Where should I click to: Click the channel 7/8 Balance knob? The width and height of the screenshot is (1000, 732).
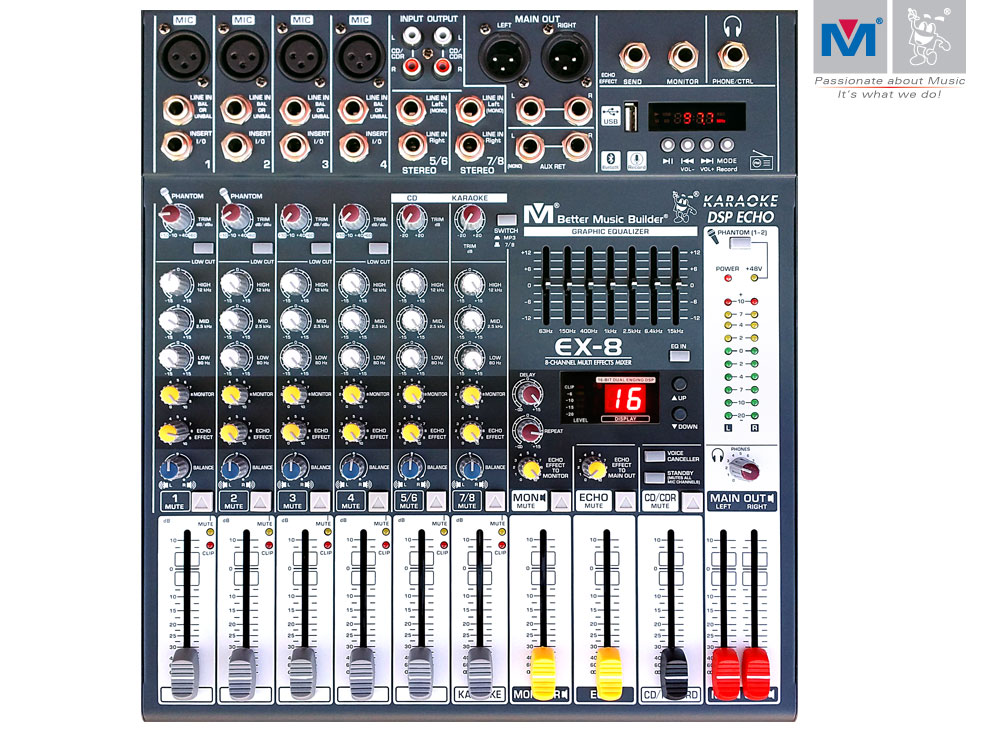pos(470,469)
